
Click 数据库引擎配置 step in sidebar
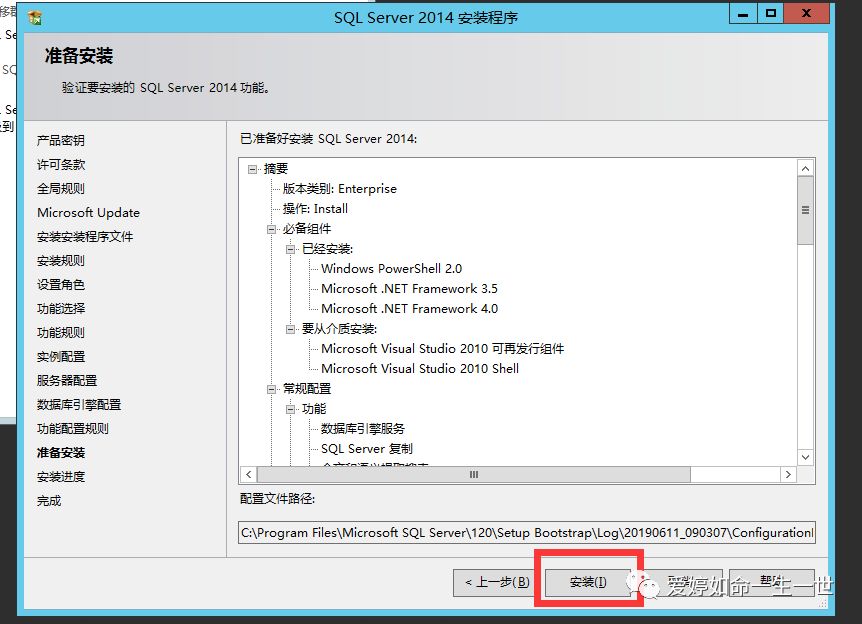click(x=79, y=405)
